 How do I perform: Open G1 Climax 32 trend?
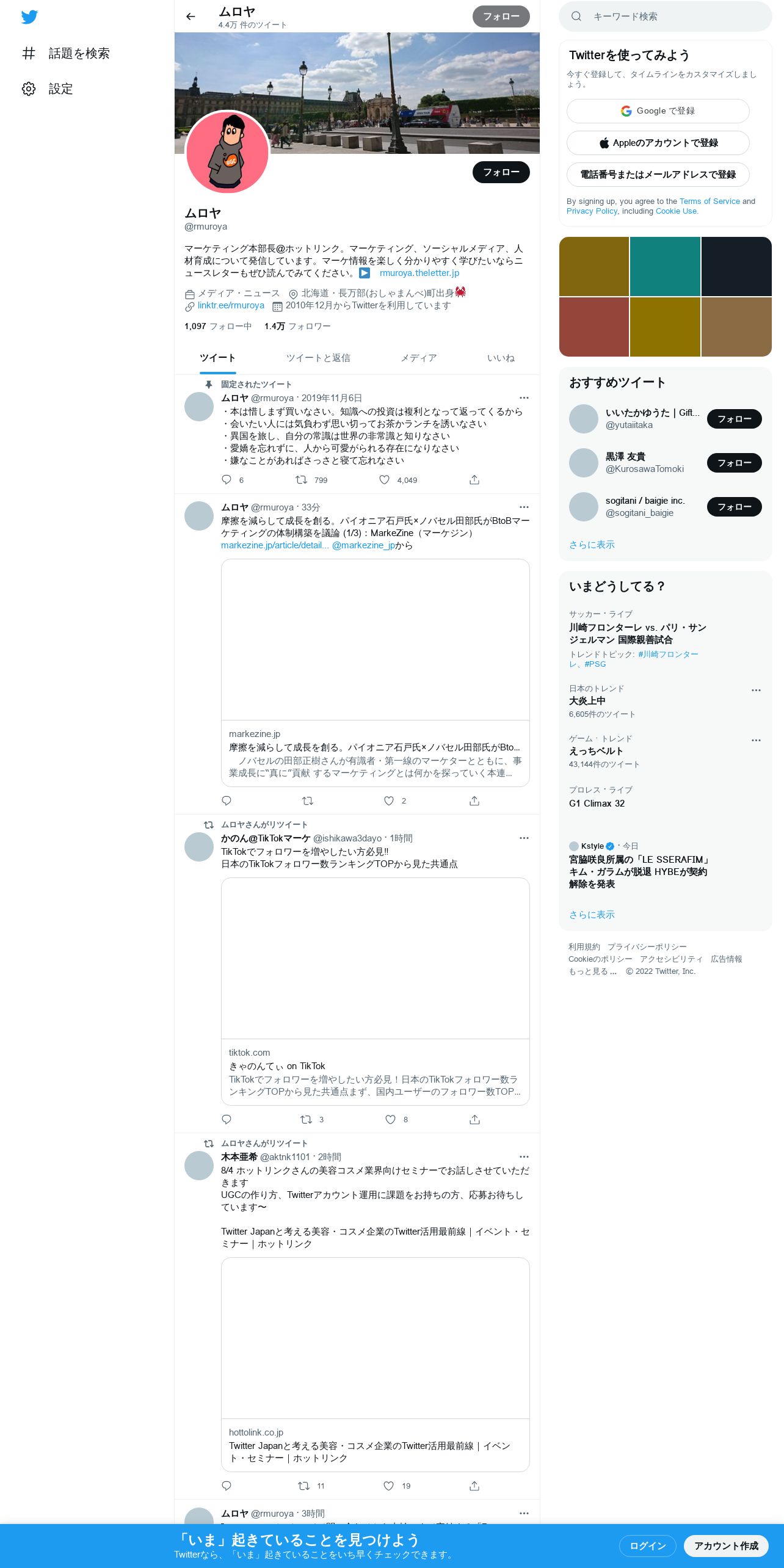pyautogui.click(x=597, y=804)
